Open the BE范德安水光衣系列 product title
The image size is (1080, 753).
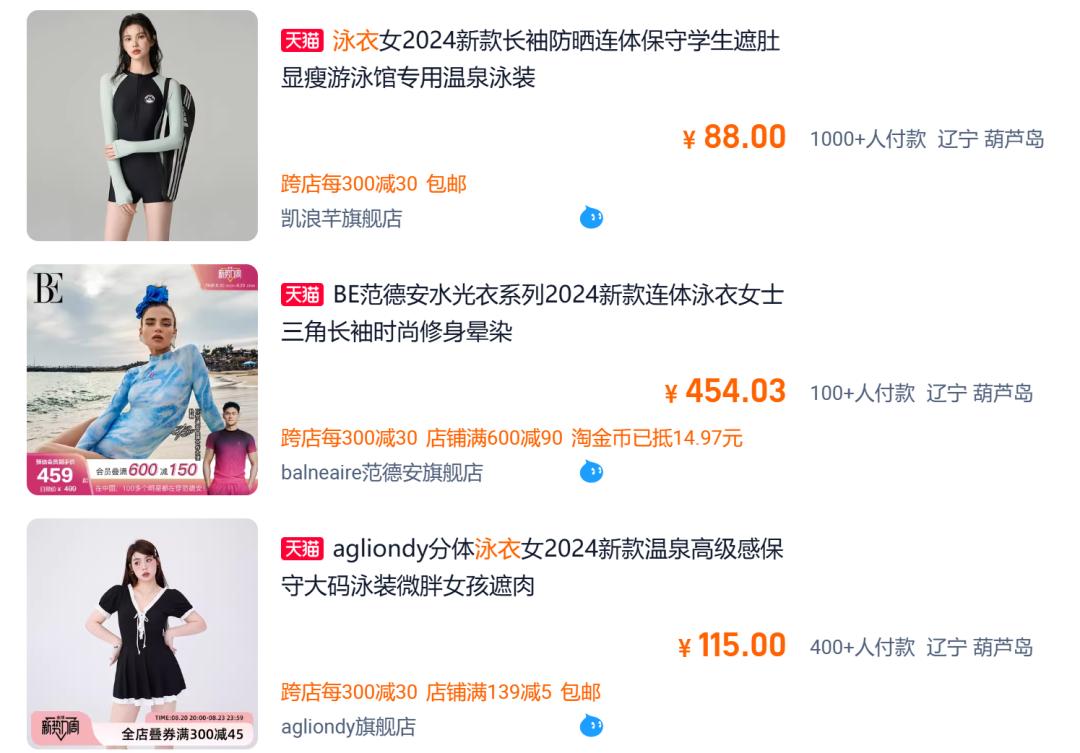(532, 313)
